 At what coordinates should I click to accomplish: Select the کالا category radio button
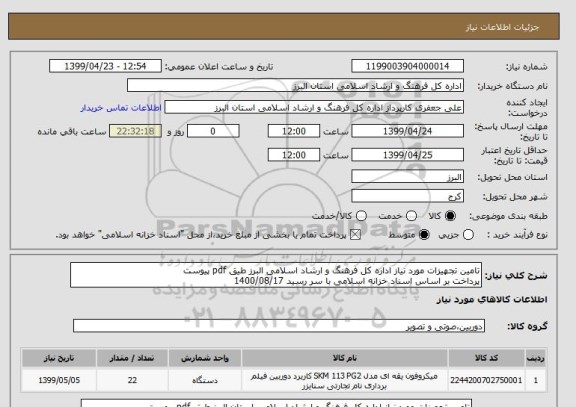pos(450,216)
